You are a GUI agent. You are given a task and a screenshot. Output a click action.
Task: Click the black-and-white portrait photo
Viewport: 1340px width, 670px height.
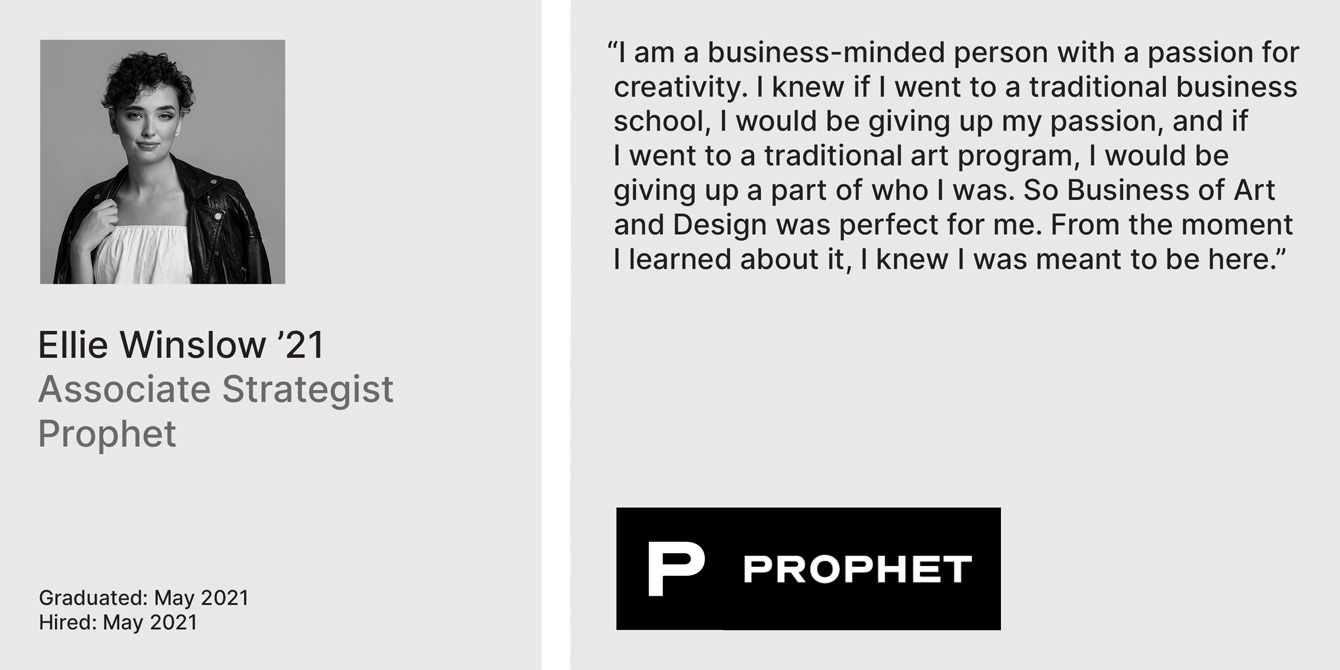pos(162,162)
